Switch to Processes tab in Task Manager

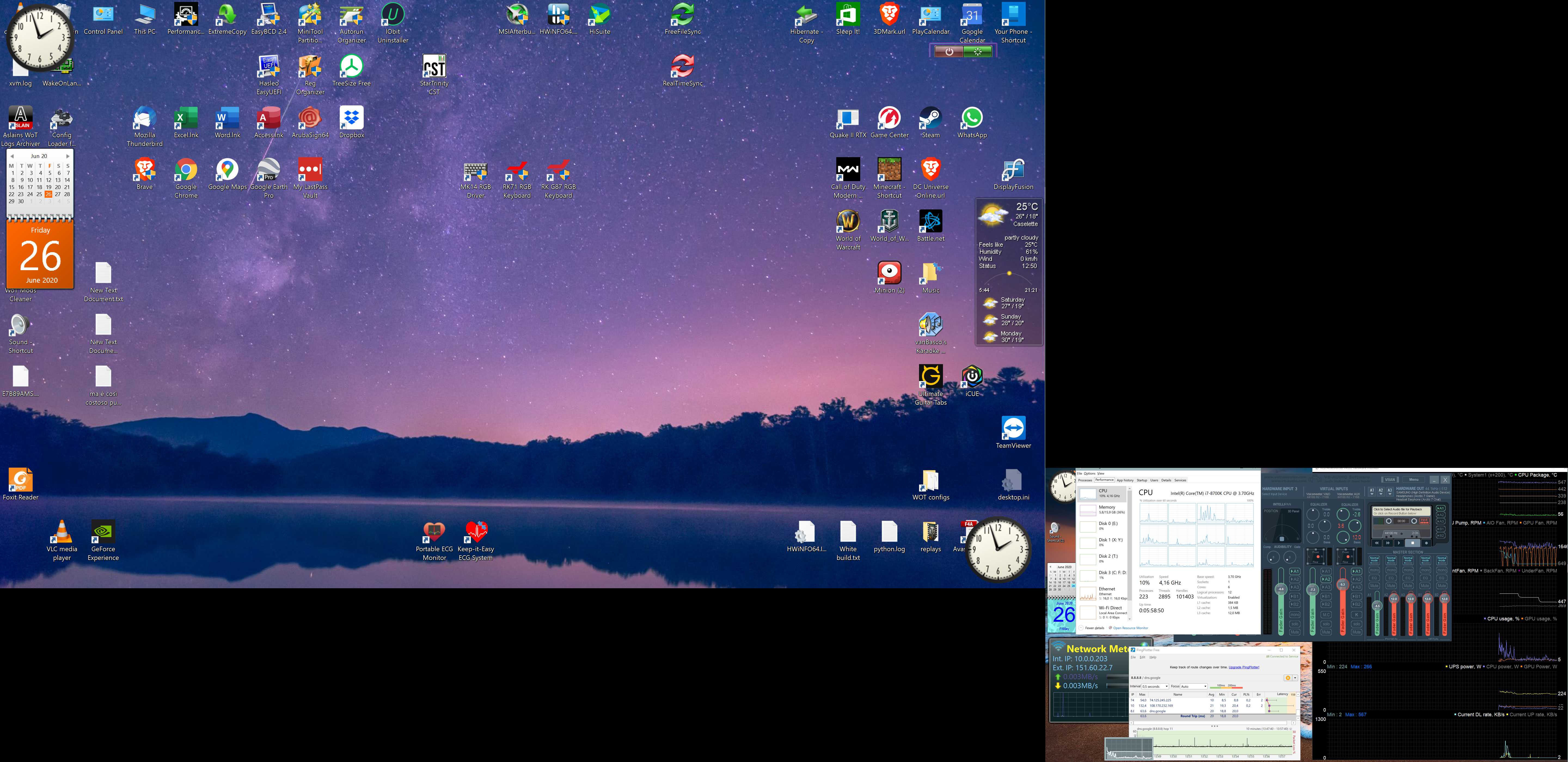pos(1085,480)
